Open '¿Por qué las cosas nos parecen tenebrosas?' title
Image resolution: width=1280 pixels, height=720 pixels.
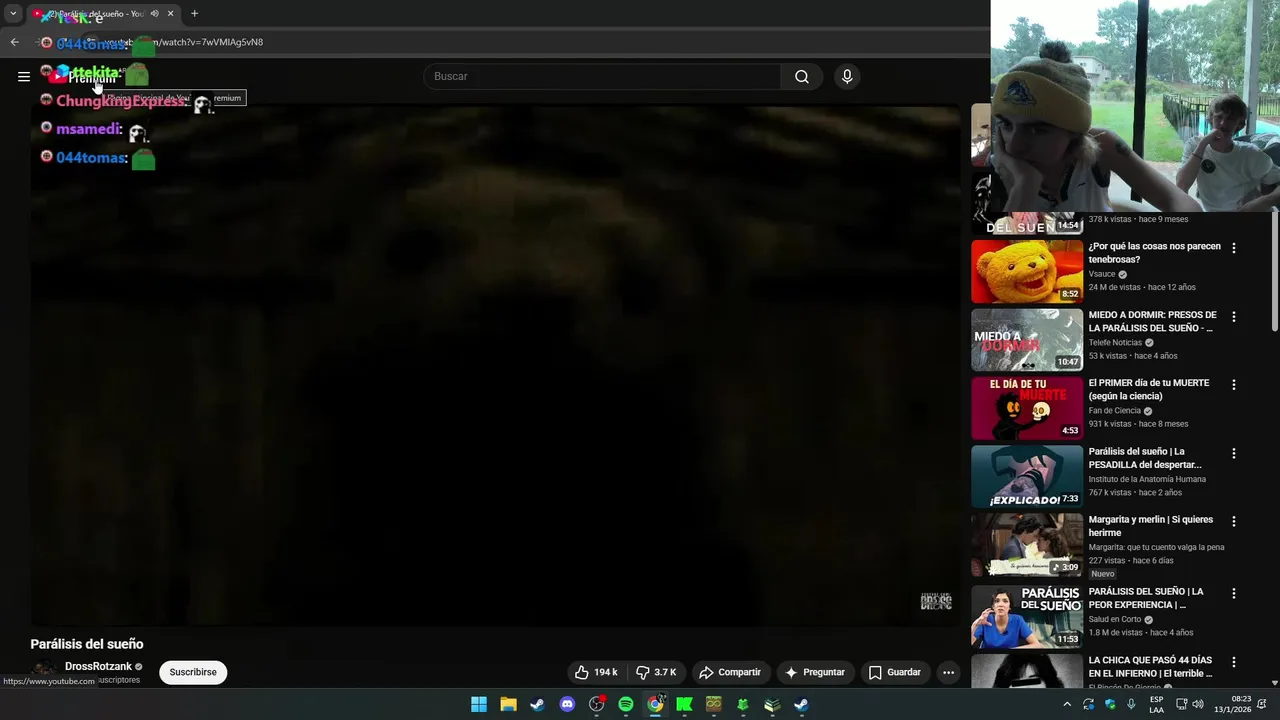(x=1154, y=253)
